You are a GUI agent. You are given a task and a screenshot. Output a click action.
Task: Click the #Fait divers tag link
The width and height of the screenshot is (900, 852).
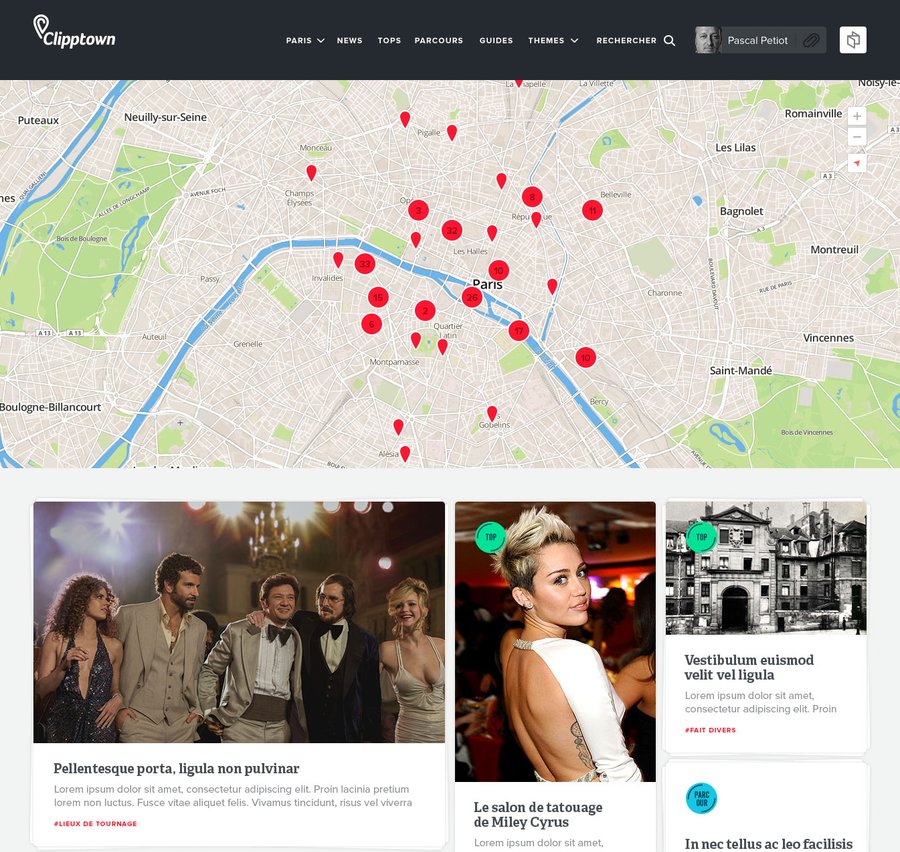click(710, 730)
